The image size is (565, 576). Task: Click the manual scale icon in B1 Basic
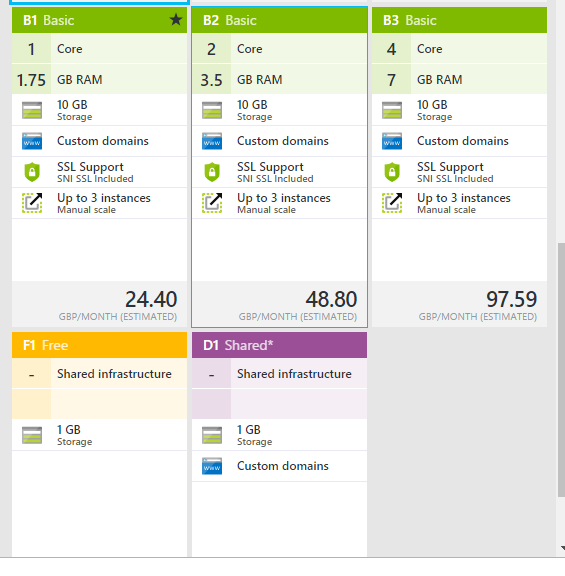(x=32, y=203)
